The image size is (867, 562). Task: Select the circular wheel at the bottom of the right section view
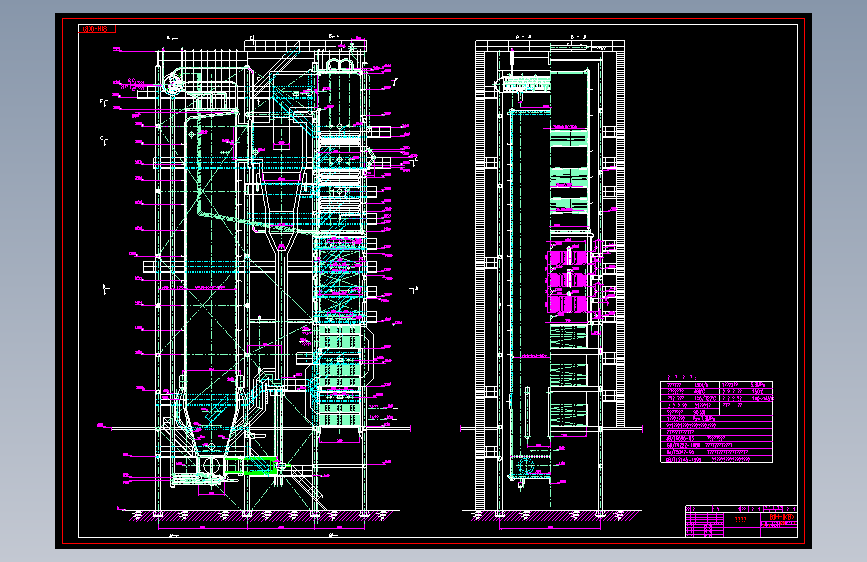(525, 467)
